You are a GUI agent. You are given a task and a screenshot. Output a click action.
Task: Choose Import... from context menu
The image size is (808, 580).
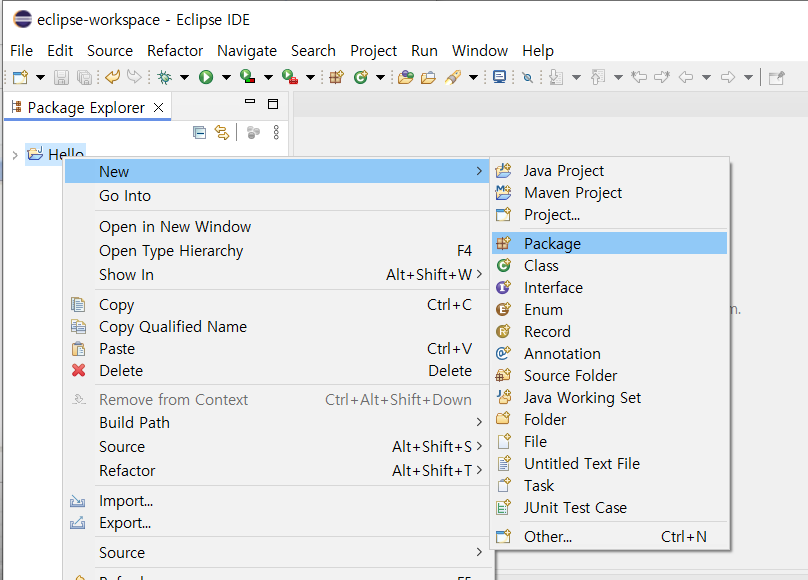(277, 501)
